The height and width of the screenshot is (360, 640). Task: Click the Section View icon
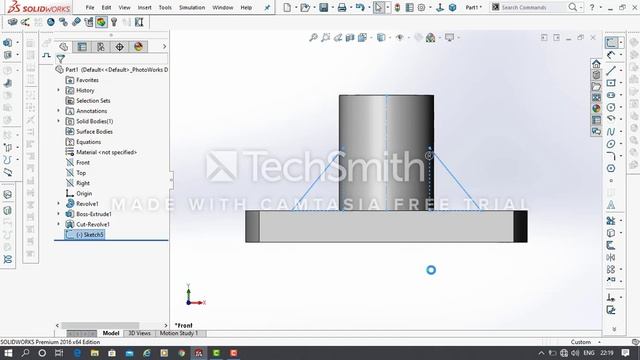350,38
